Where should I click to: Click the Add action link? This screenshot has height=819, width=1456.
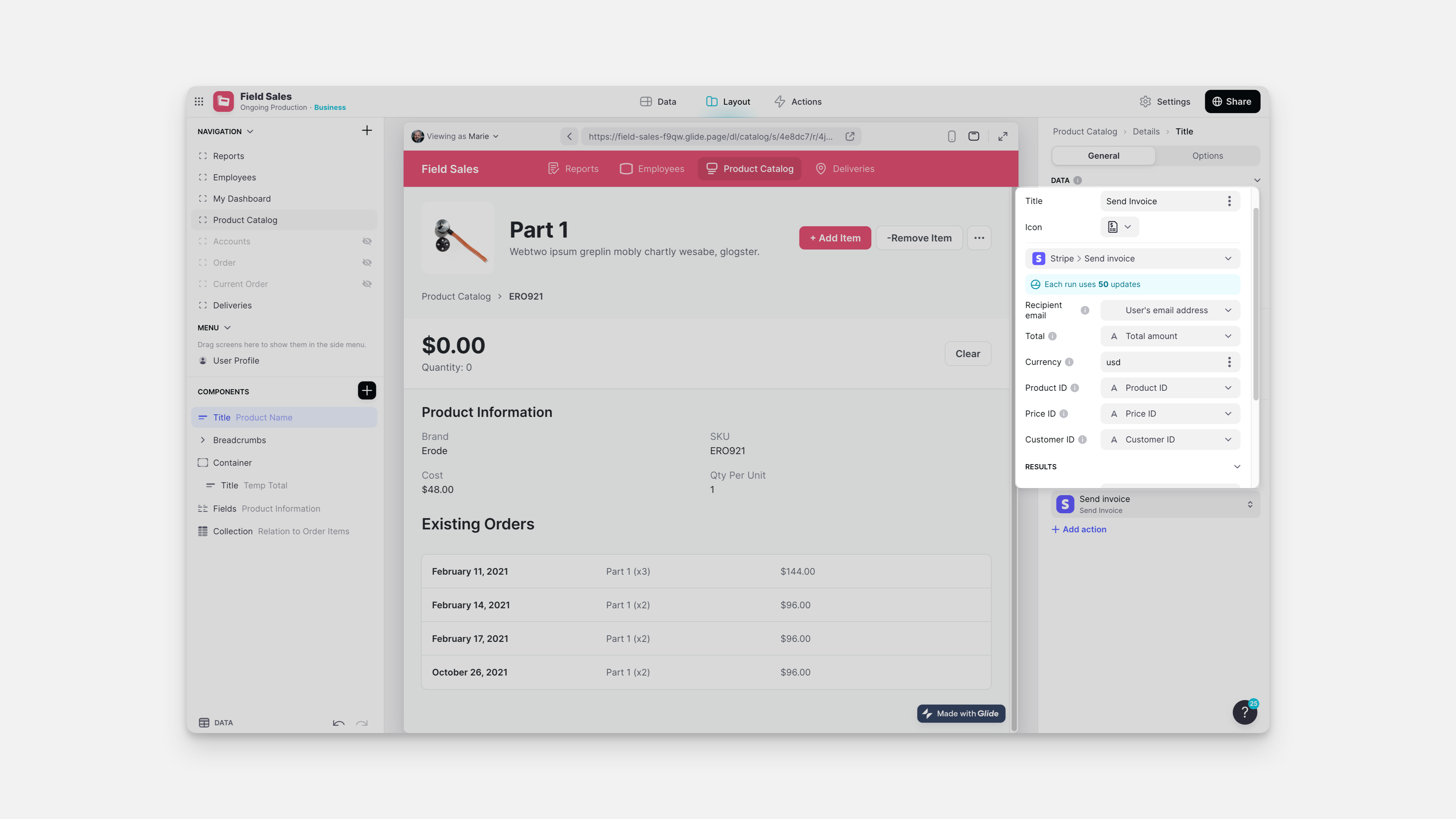1078,529
